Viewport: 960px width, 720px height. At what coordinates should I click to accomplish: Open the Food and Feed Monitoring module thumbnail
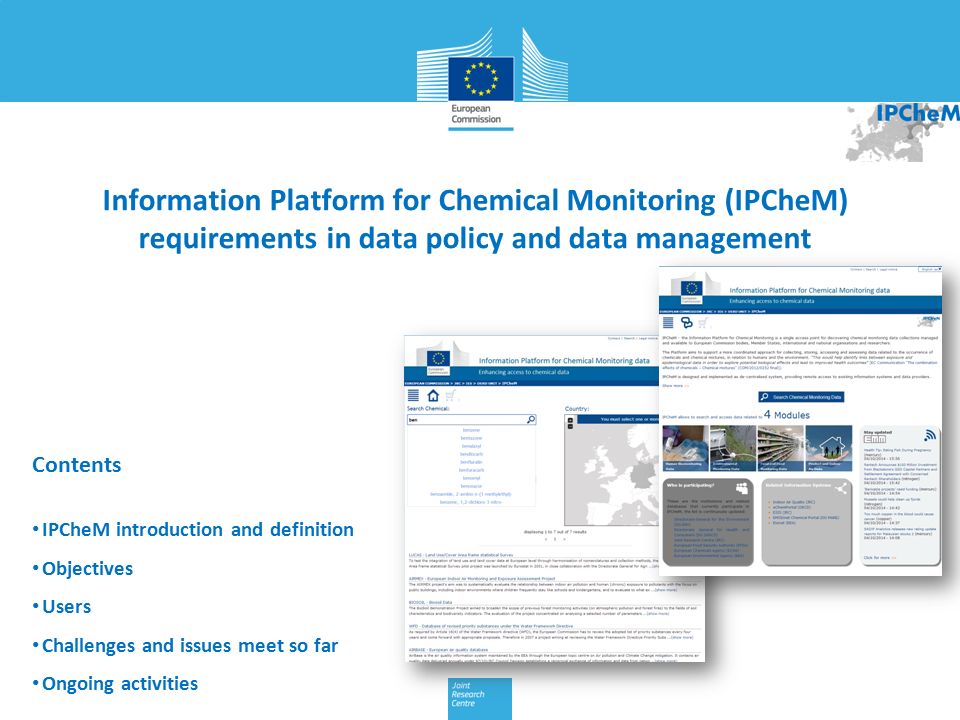click(781, 448)
